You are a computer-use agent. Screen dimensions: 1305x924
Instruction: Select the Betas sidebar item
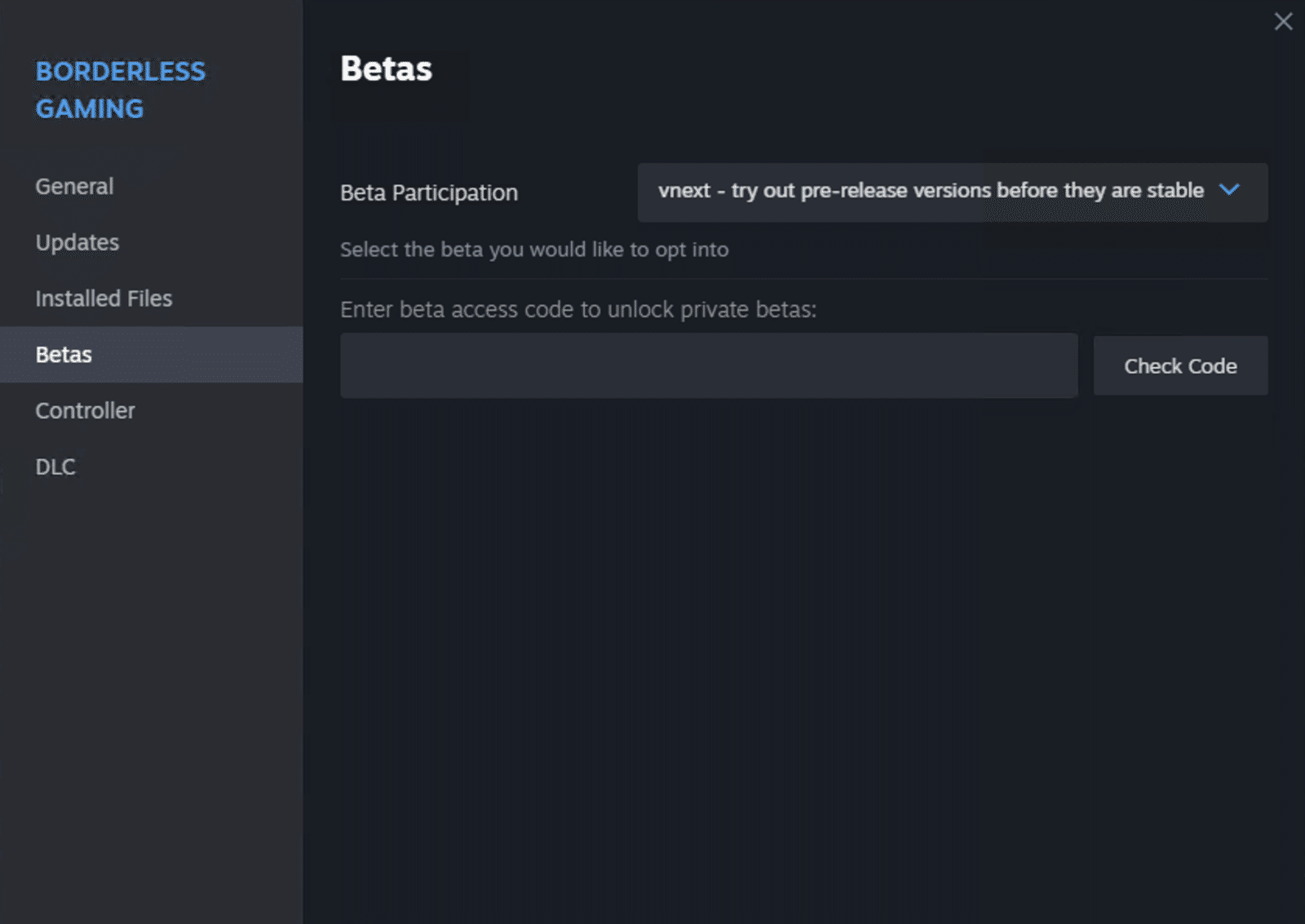tap(151, 355)
